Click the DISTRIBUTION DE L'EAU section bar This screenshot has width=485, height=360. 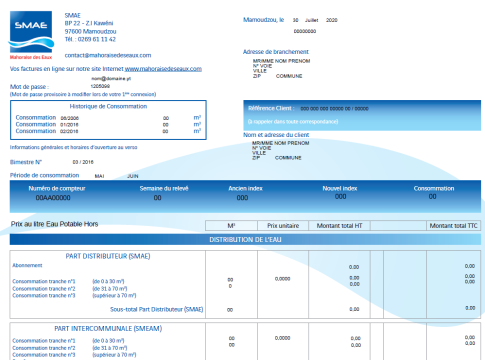click(x=245, y=240)
